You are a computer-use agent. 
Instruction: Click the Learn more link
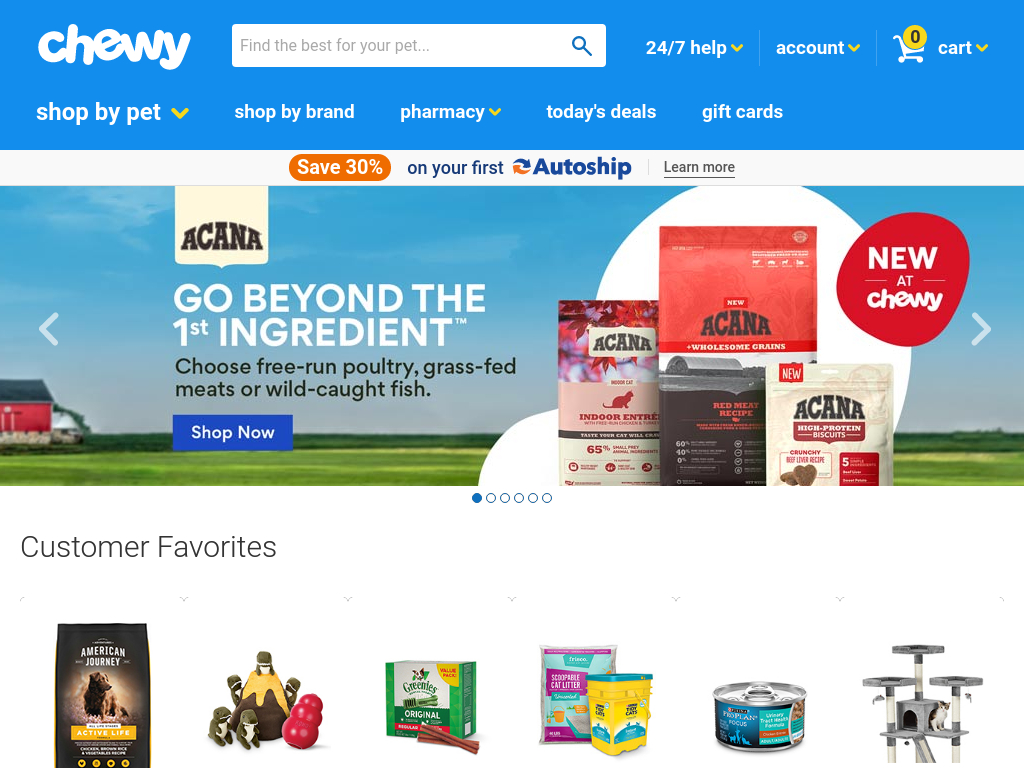click(x=699, y=167)
